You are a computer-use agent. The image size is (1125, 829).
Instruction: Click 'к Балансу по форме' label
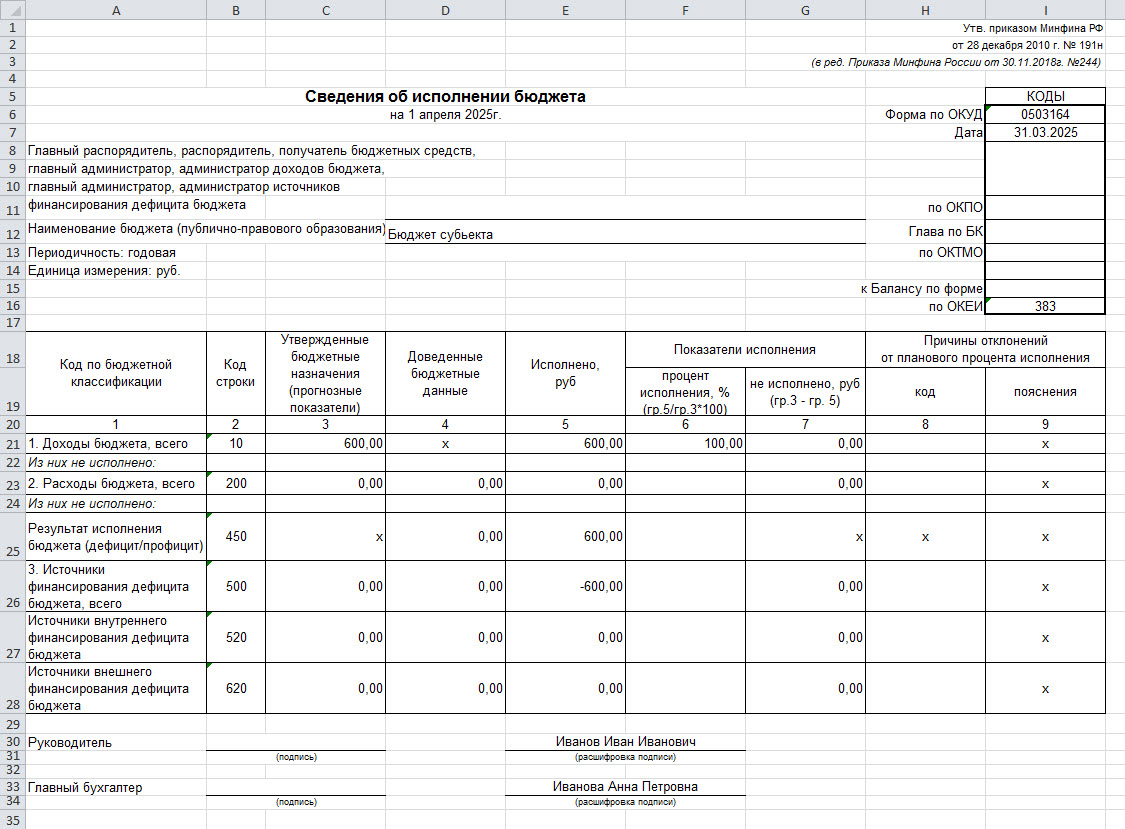point(921,289)
